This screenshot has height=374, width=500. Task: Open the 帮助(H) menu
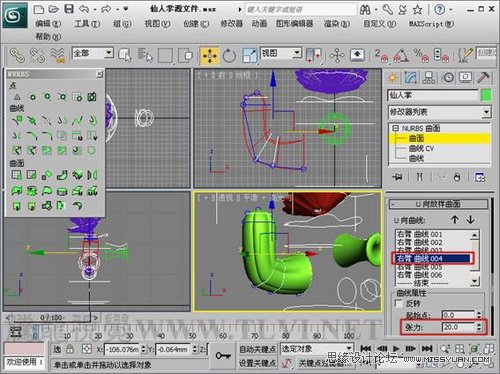pyautogui.click(x=49, y=36)
